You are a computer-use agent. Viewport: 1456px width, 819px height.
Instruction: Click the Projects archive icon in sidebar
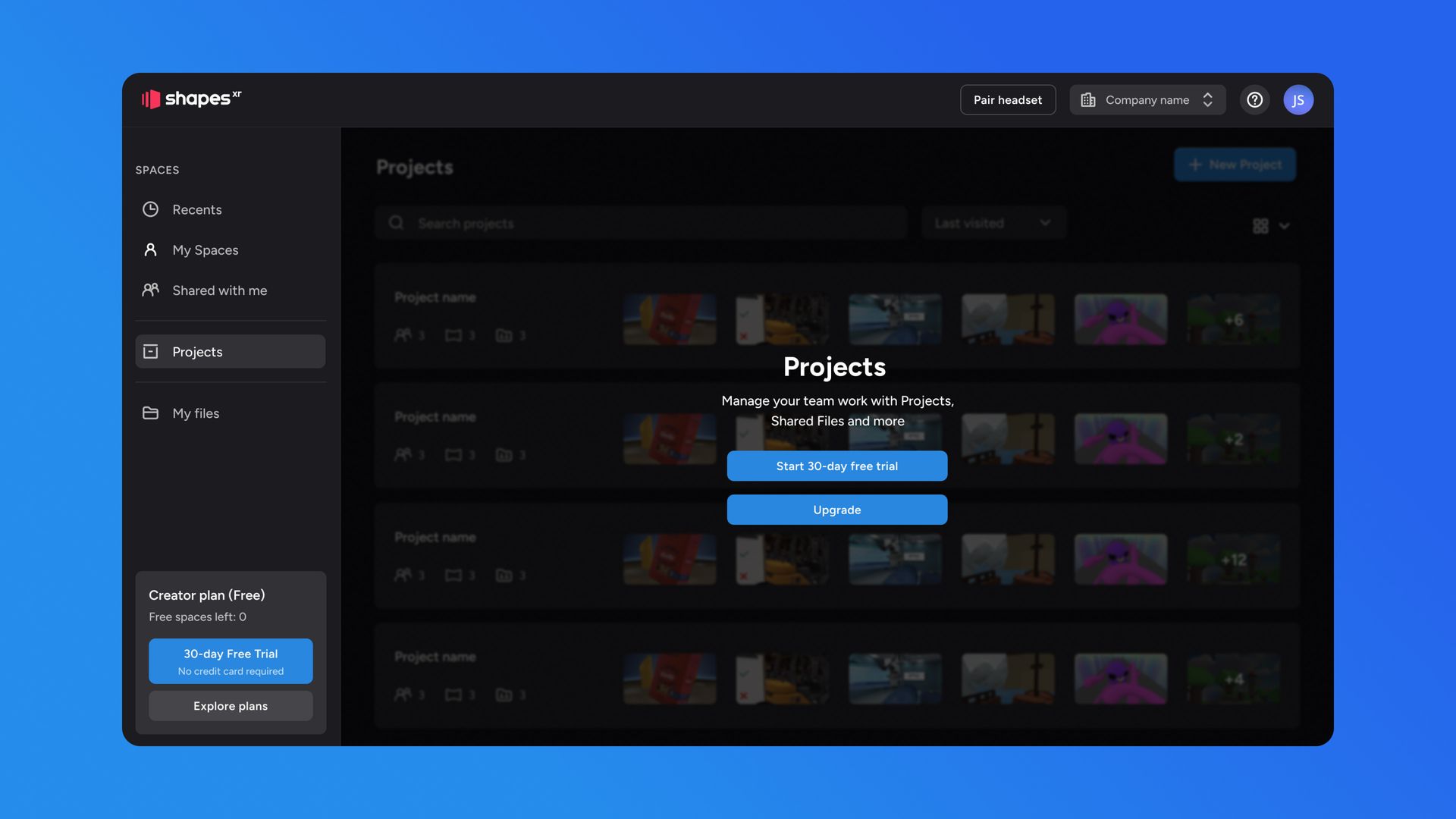click(x=151, y=351)
